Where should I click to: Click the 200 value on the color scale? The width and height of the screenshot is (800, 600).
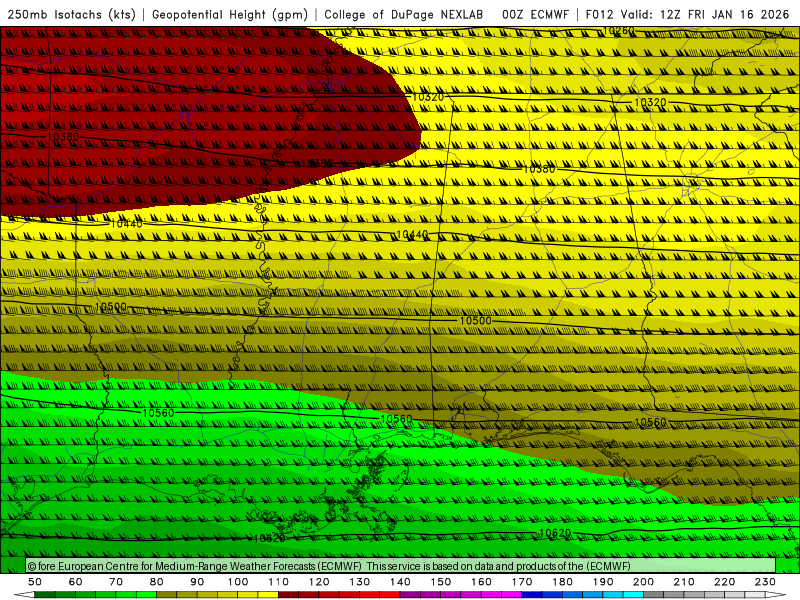(644, 582)
